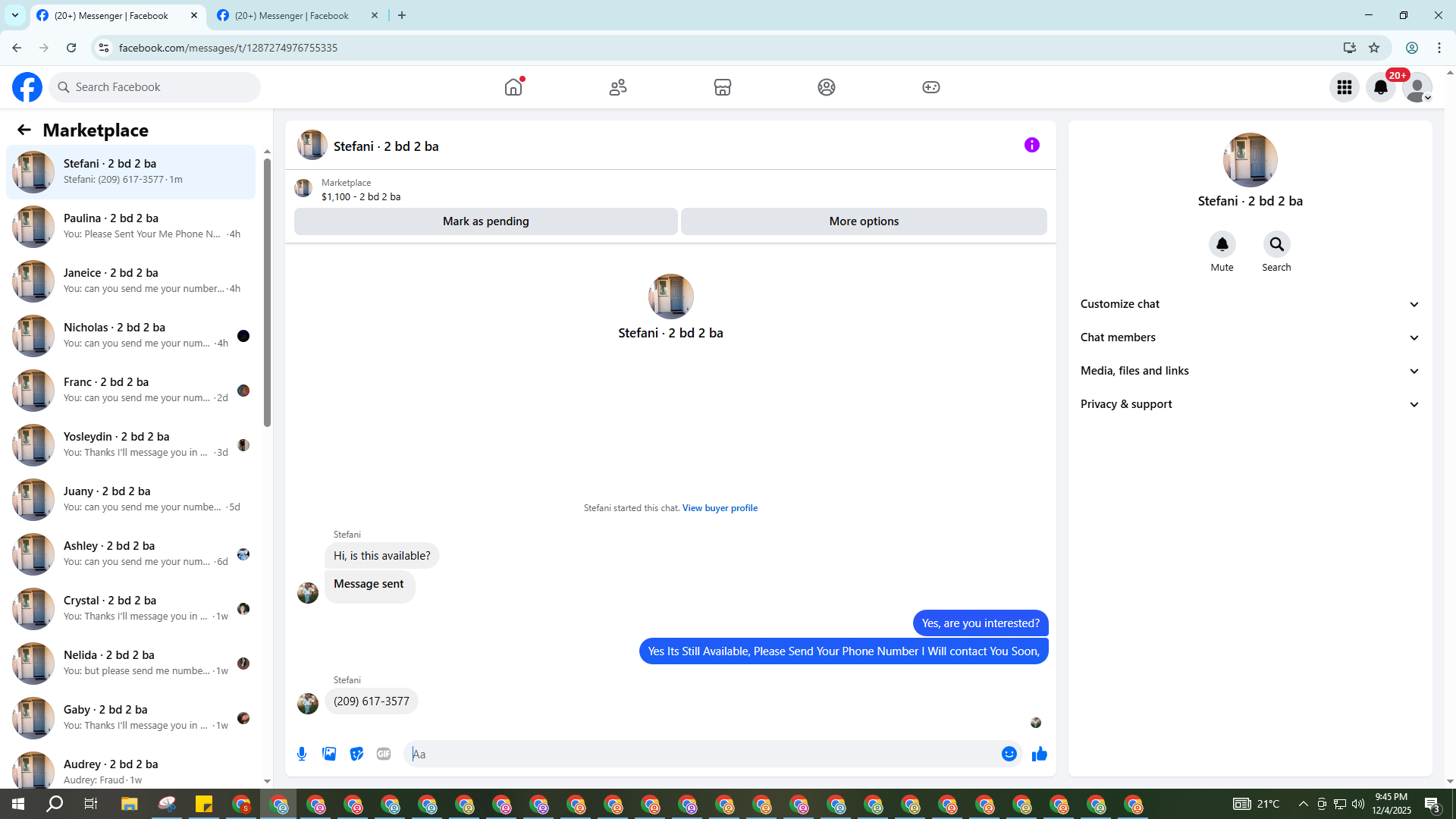Open the sticker picker icon
The width and height of the screenshot is (1456, 819).
356,754
